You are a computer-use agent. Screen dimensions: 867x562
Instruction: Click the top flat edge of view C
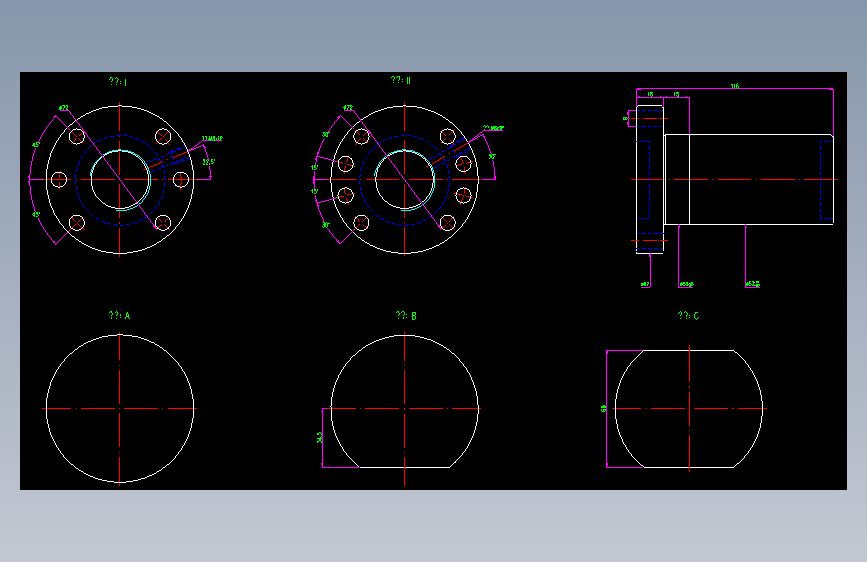(689, 350)
